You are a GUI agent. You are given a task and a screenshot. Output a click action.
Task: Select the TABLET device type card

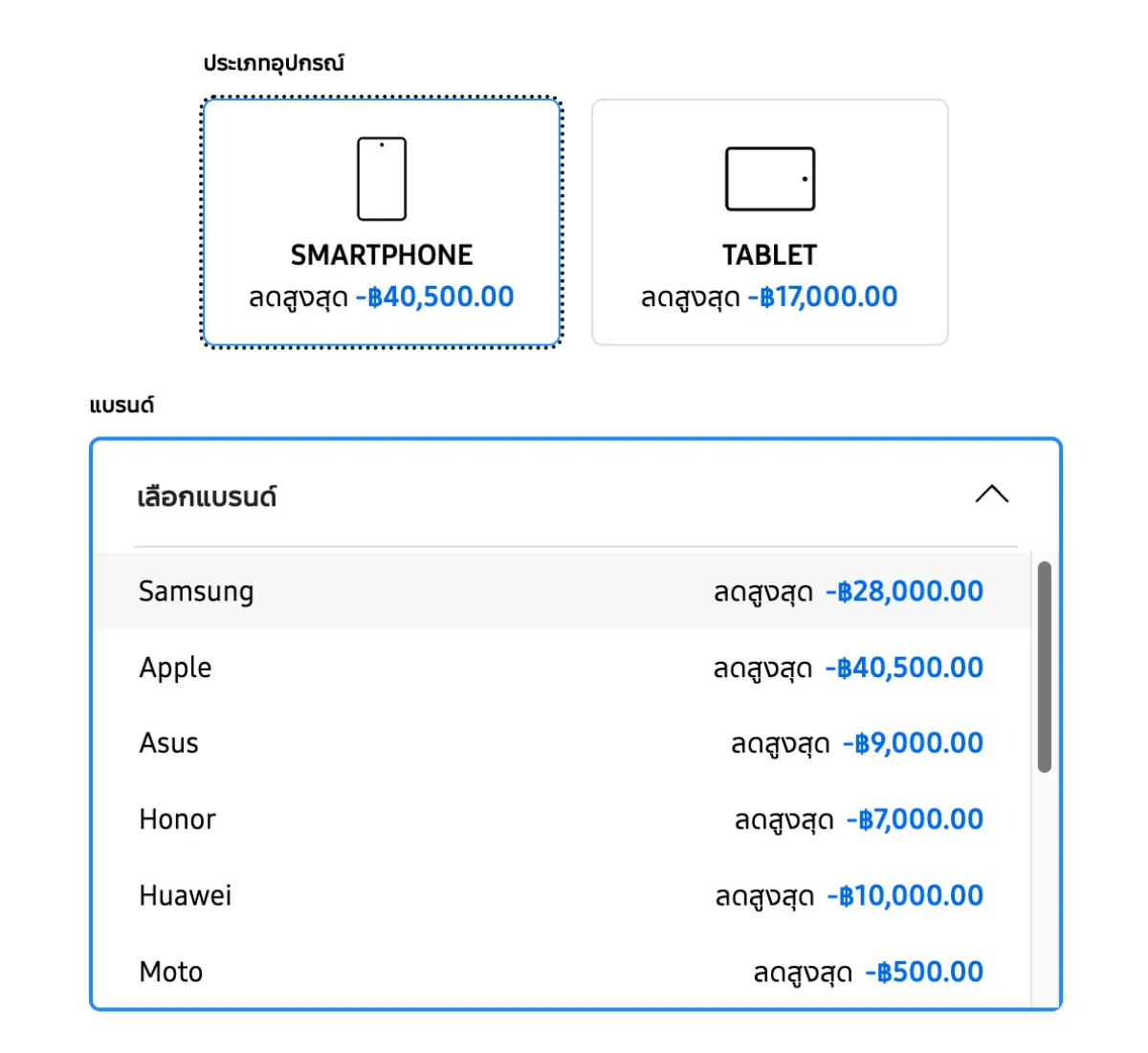coord(770,222)
